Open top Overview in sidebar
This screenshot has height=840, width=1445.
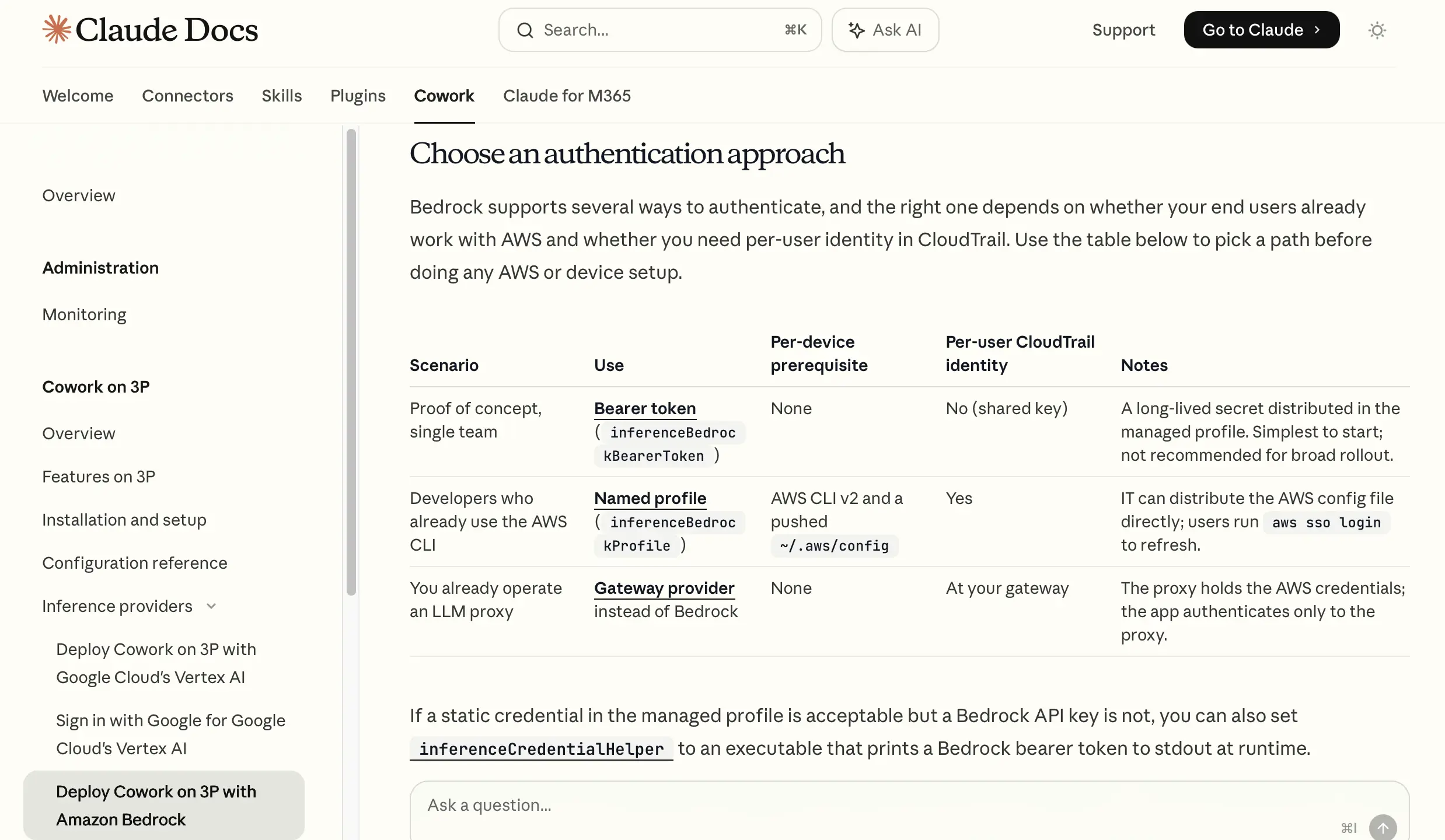coord(79,195)
